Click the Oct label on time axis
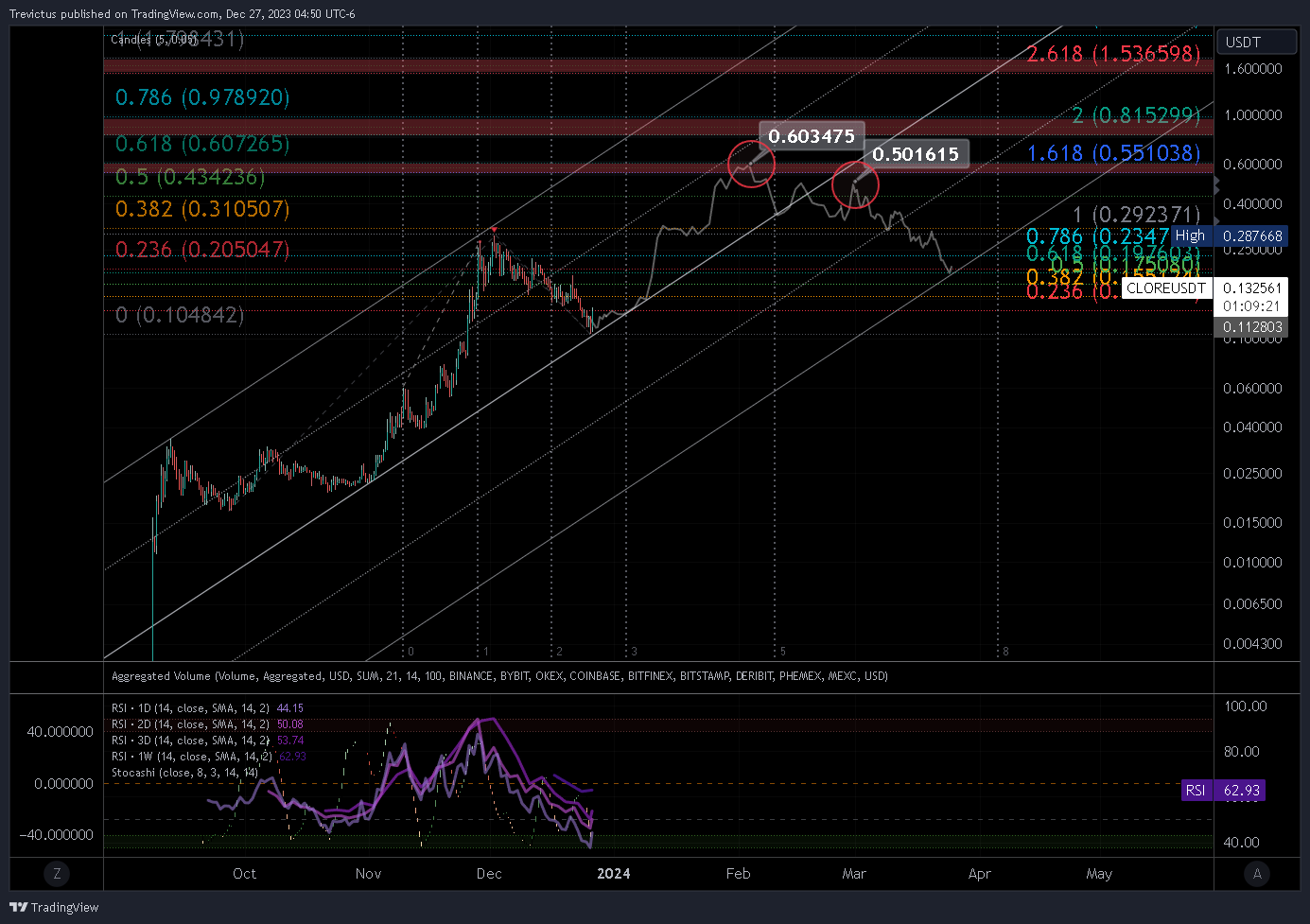Image resolution: width=1310 pixels, height=924 pixels. pyautogui.click(x=244, y=874)
